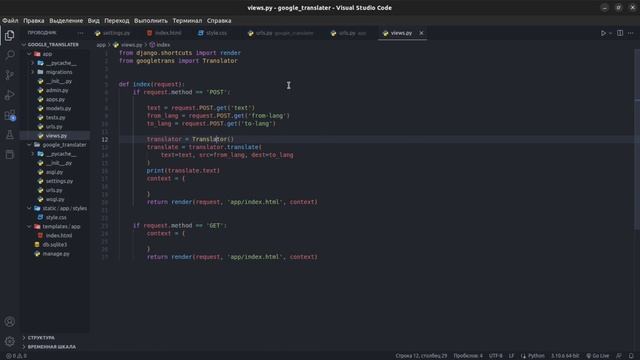Switch to settings.py tab

coord(116,33)
